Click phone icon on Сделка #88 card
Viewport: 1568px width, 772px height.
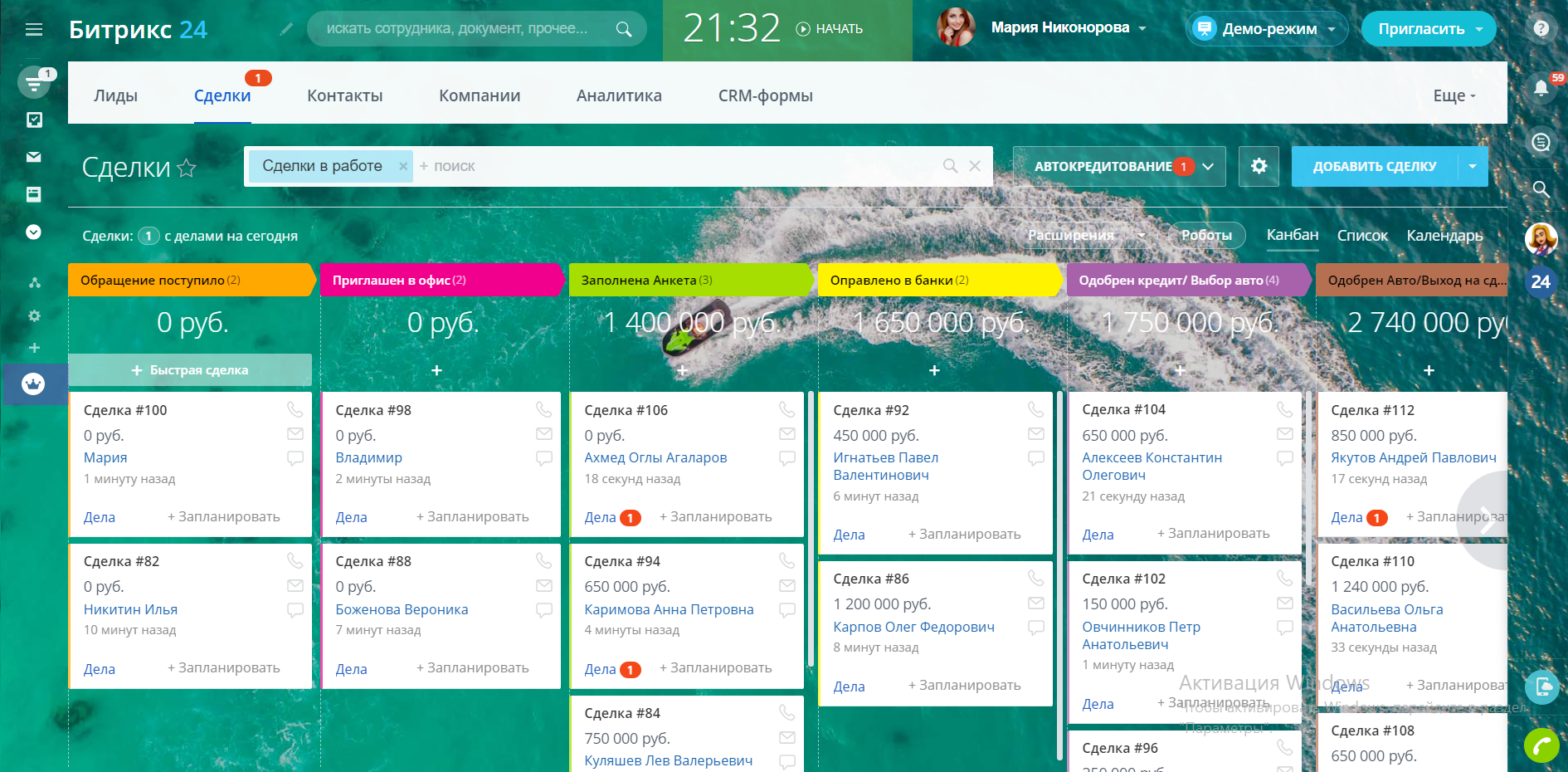coord(544,560)
